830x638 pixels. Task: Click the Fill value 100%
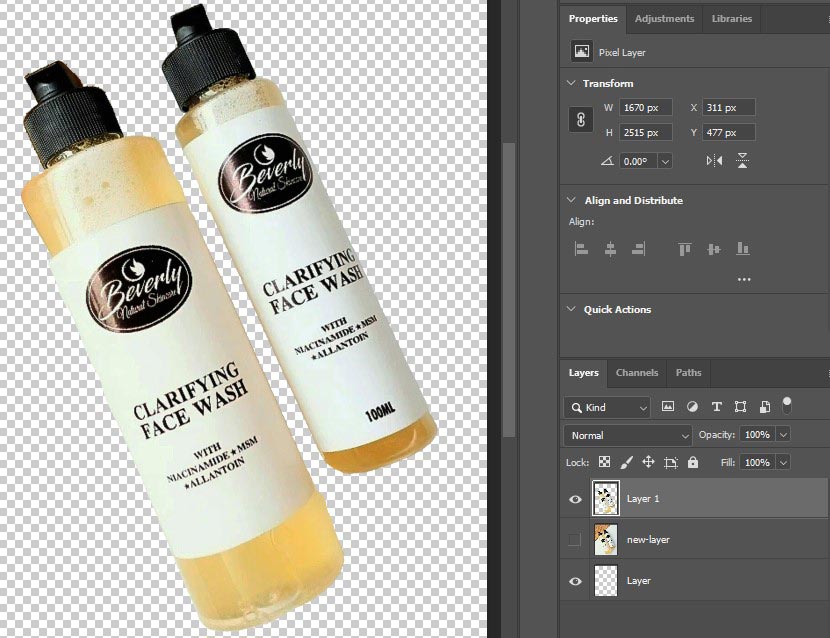pyautogui.click(x=757, y=462)
